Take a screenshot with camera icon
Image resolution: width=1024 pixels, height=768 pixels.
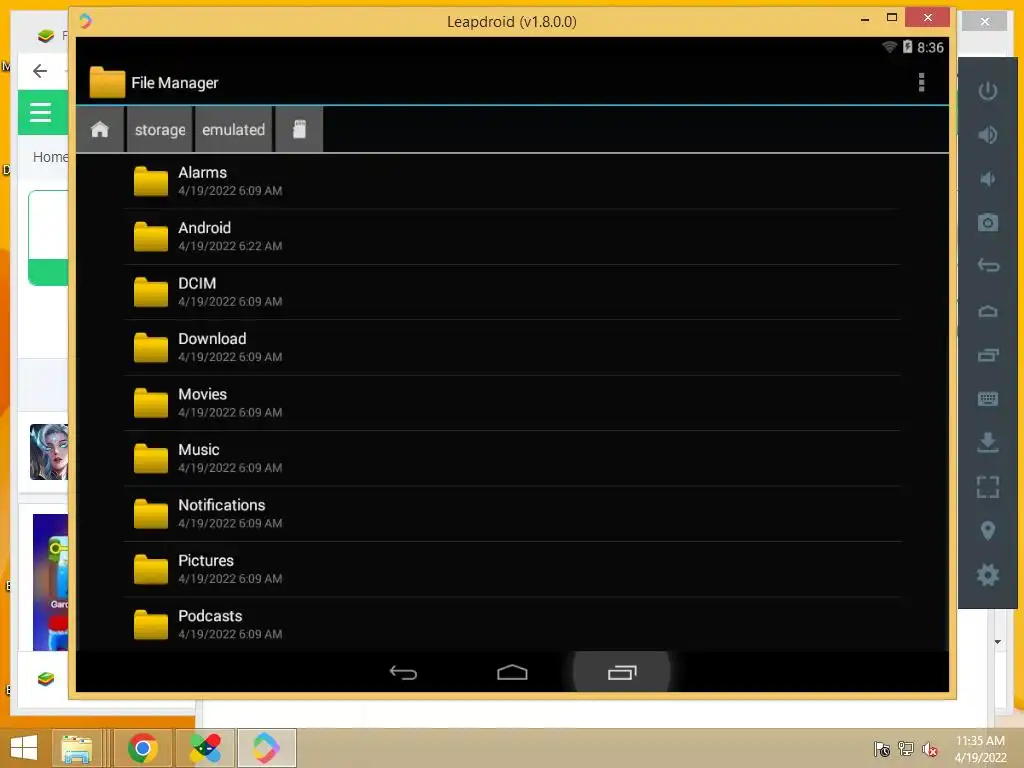coord(987,223)
